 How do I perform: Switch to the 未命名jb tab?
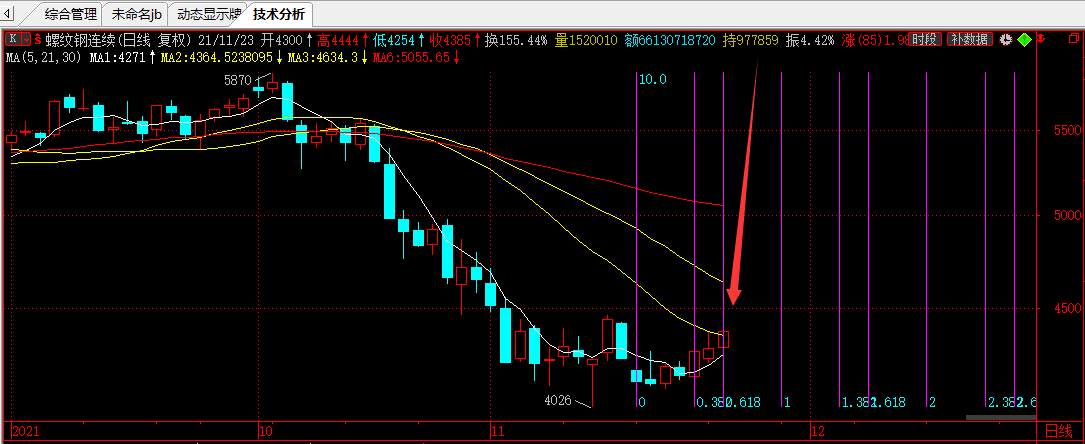click(136, 14)
